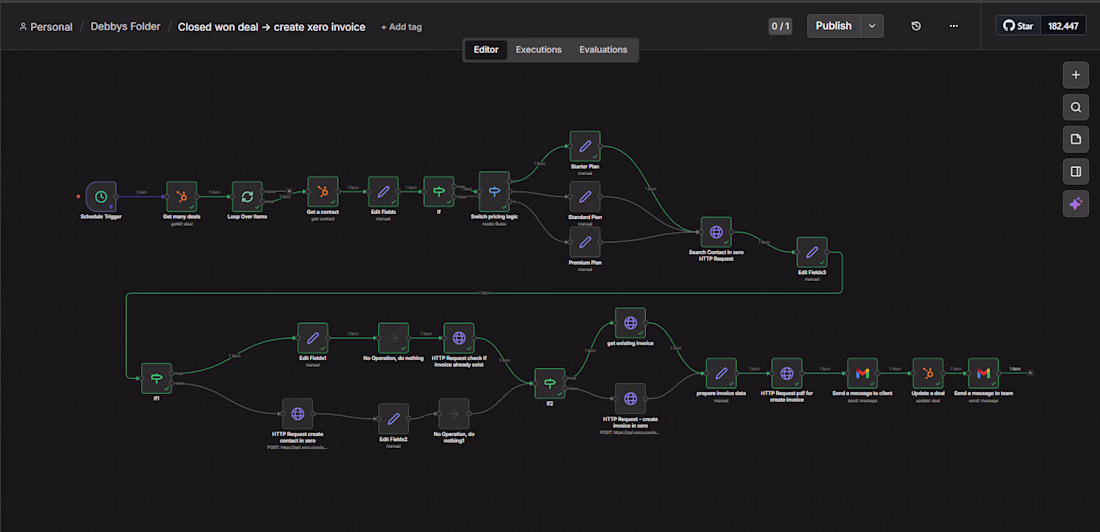This screenshot has width=1100, height=532.
Task: Add a node with the plus button
Action: click(1075, 75)
